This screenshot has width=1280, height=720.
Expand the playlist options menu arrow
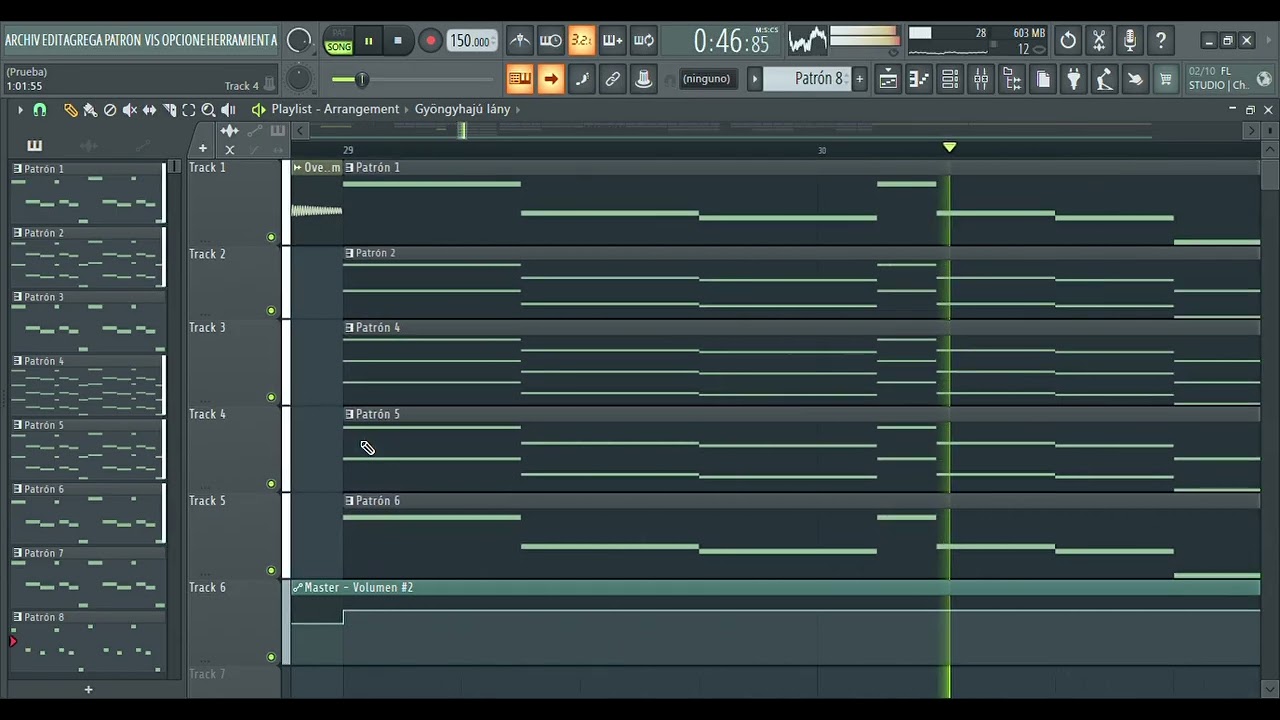[x=19, y=110]
